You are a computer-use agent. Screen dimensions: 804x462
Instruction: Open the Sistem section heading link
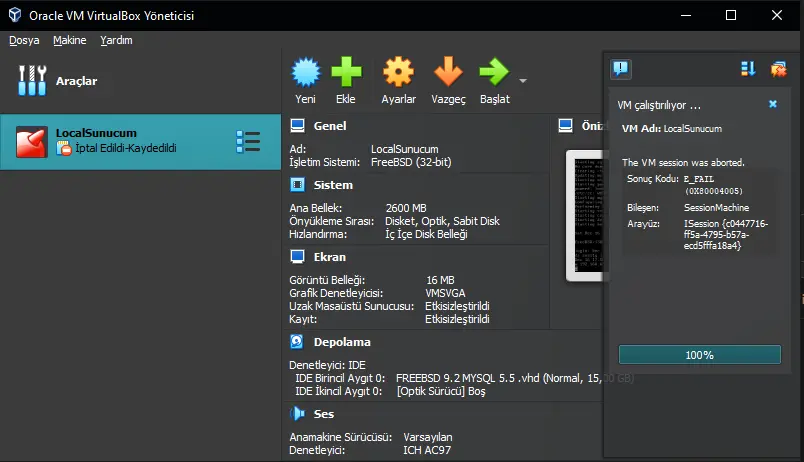tap(333, 185)
